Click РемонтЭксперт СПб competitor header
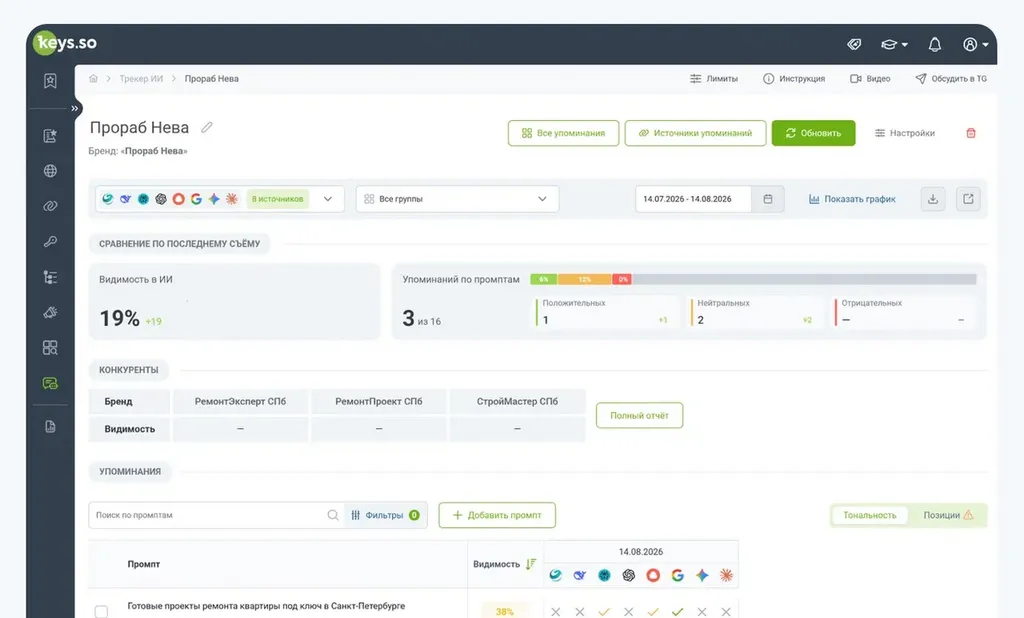Screen dimensions: 1024x618 pyautogui.click(x=240, y=402)
